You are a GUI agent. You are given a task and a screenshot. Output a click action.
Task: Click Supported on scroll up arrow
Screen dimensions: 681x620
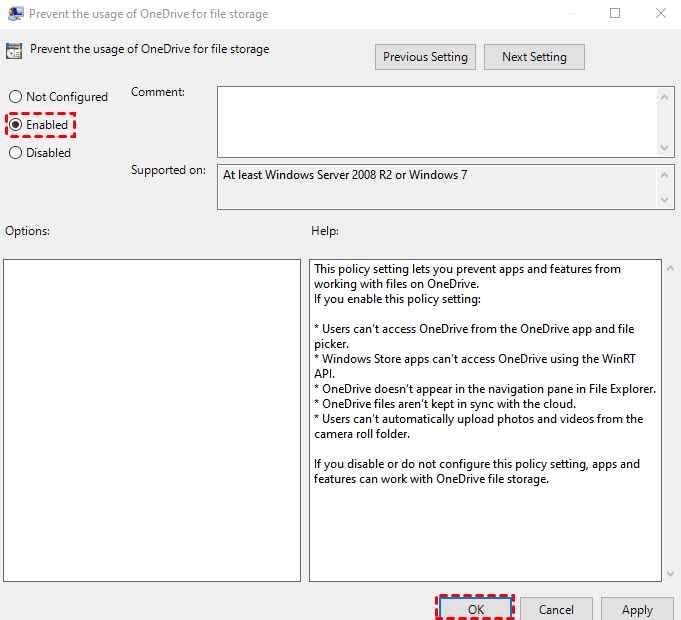click(x=664, y=175)
